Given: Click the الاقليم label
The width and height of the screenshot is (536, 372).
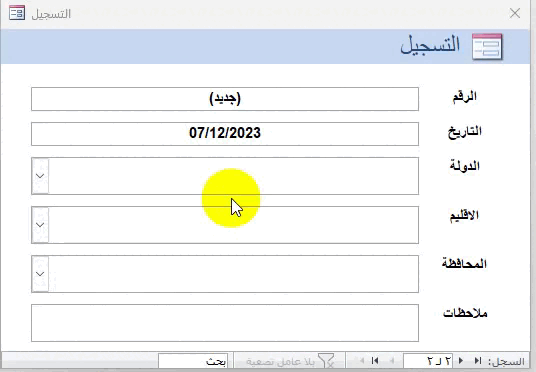Looking at the screenshot, I should coord(464,215).
